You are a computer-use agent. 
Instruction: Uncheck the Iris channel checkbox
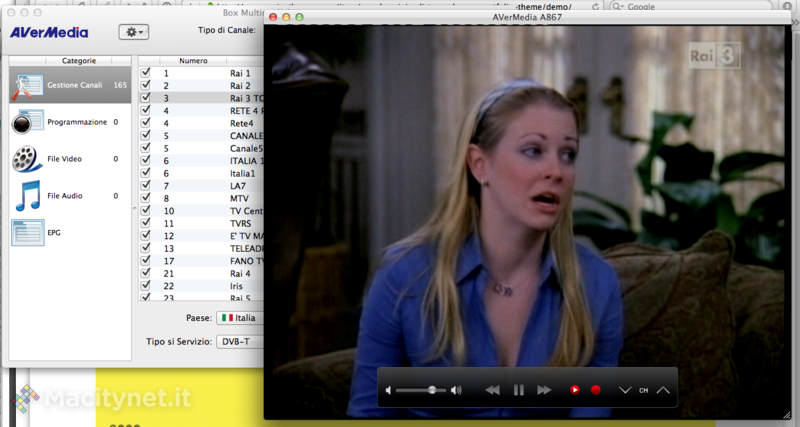[145, 285]
